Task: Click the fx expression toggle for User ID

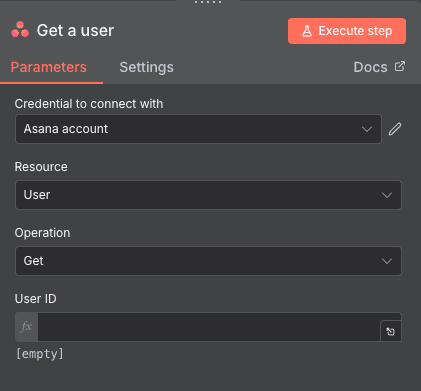Action: 26,327
